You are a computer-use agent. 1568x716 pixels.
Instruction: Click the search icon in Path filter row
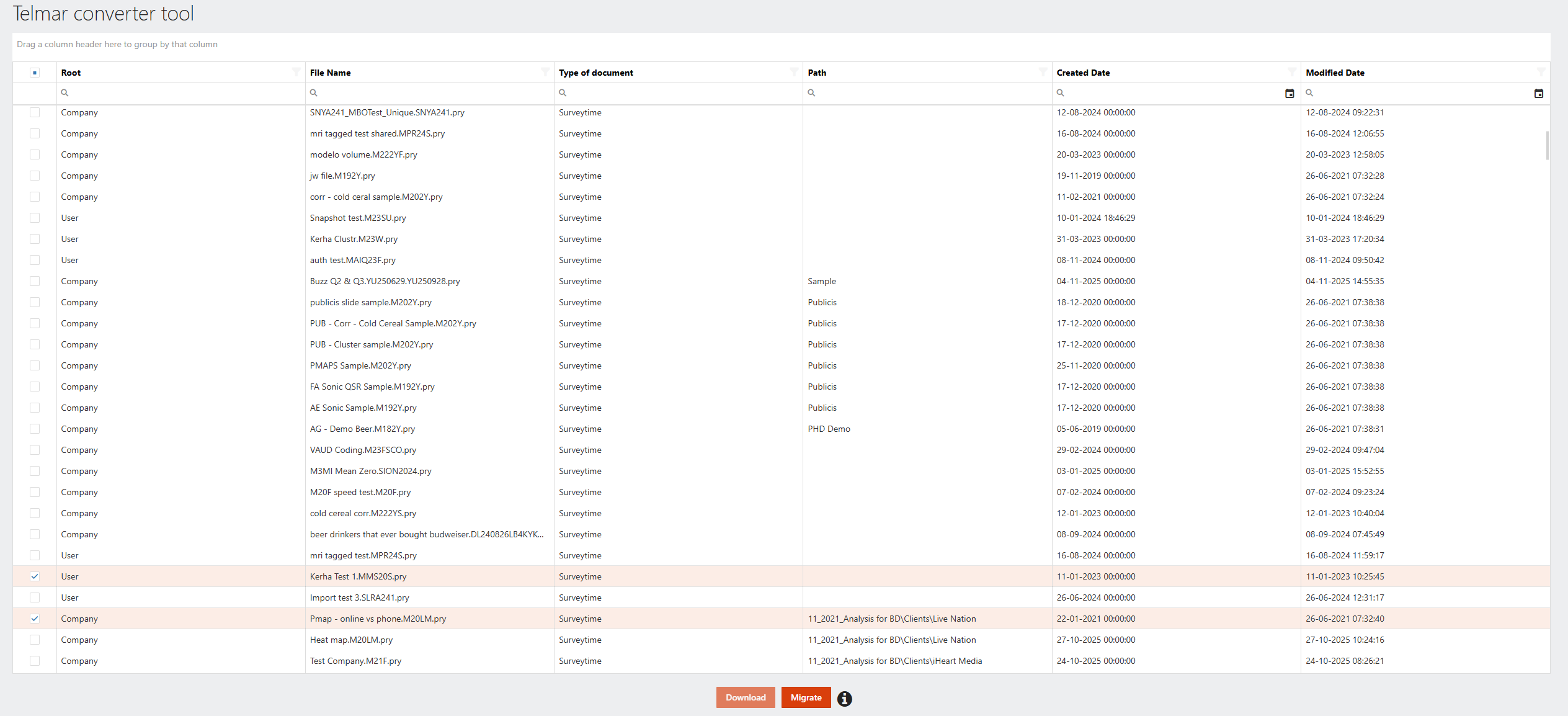811,93
